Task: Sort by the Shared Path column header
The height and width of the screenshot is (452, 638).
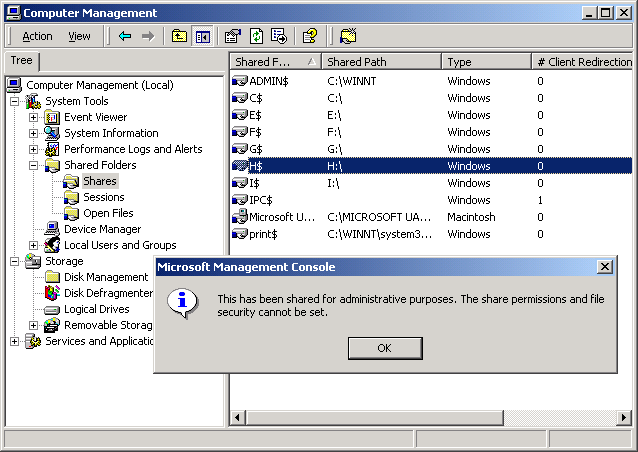Action: 380,62
